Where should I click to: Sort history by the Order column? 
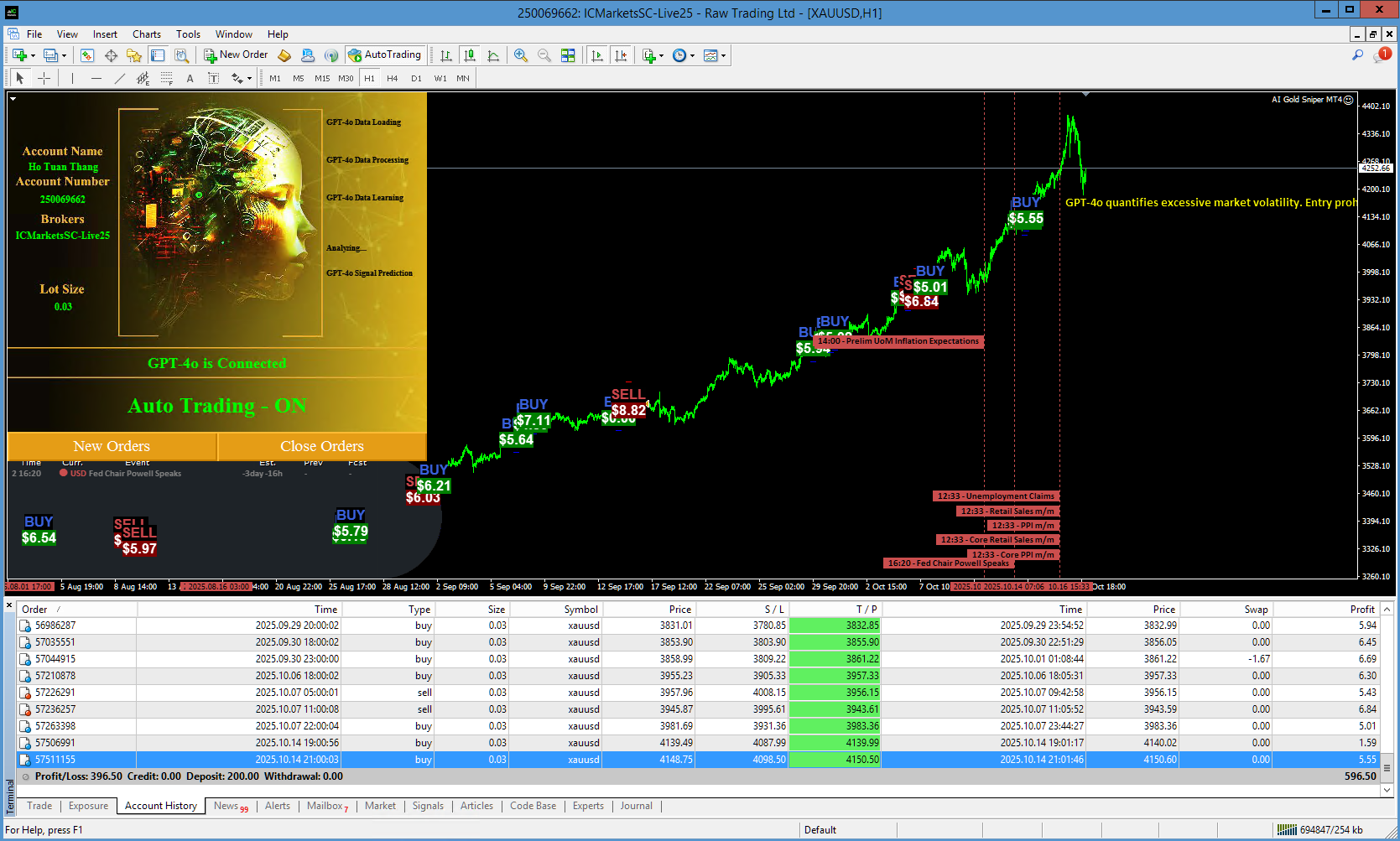[75, 610]
